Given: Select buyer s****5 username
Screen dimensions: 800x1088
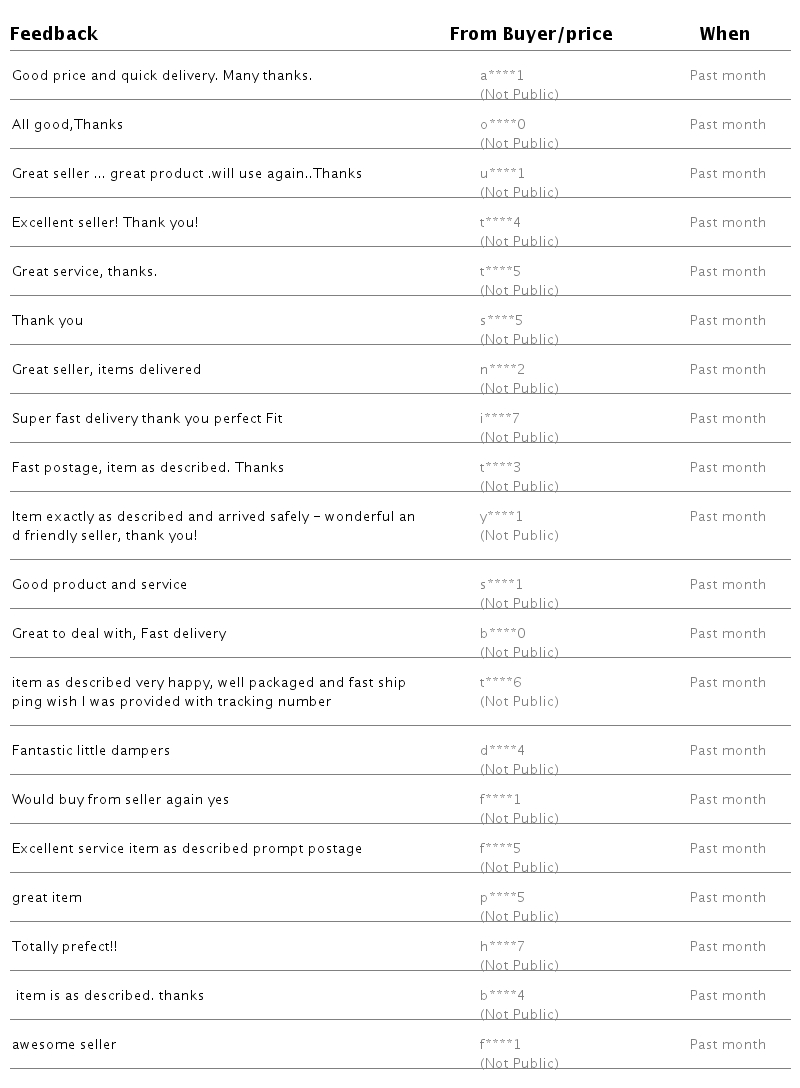Looking at the screenshot, I should [x=502, y=321].
